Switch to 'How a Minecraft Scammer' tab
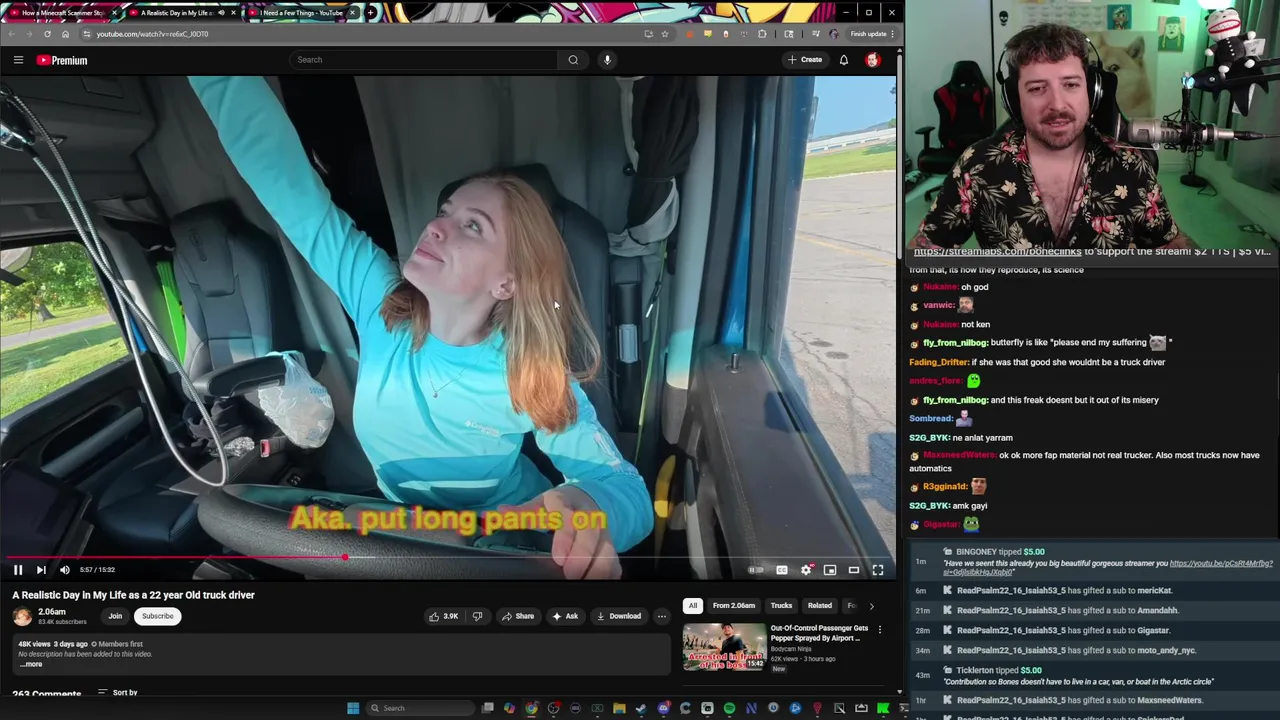The image size is (1280, 720). click(x=64, y=13)
